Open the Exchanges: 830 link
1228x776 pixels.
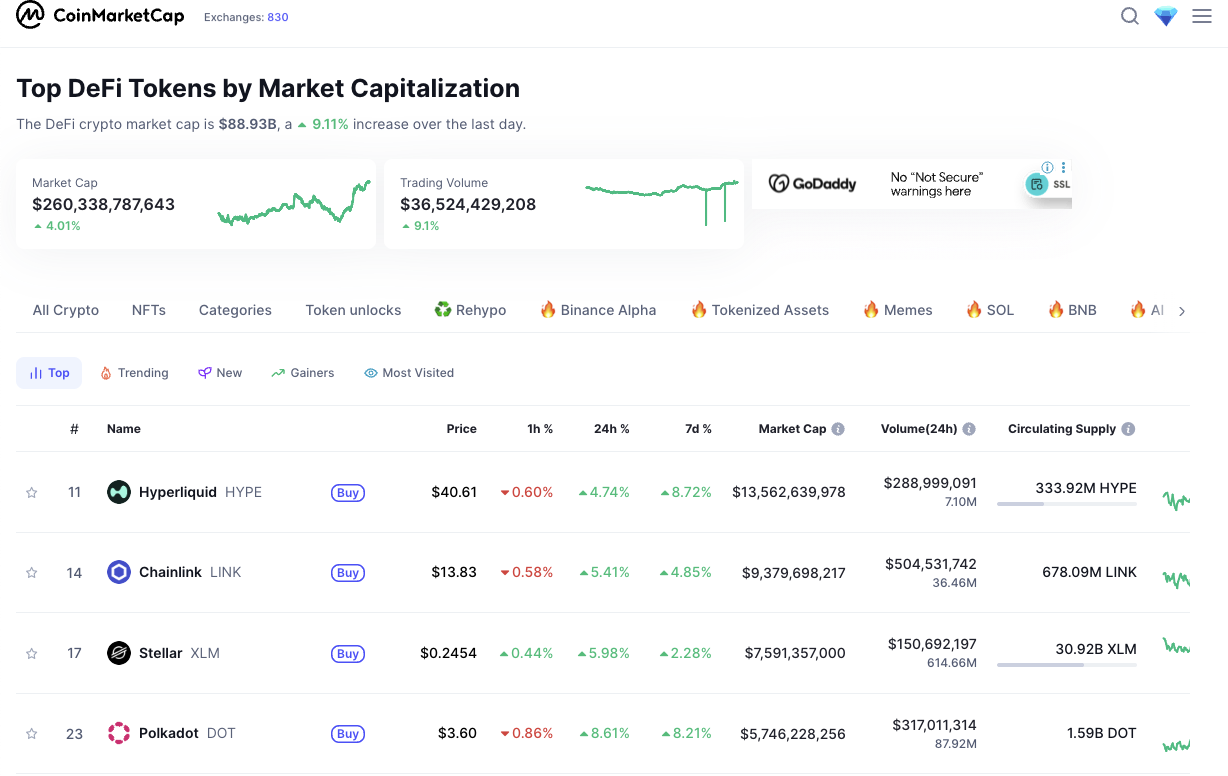pyautogui.click(x=246, y=17)
